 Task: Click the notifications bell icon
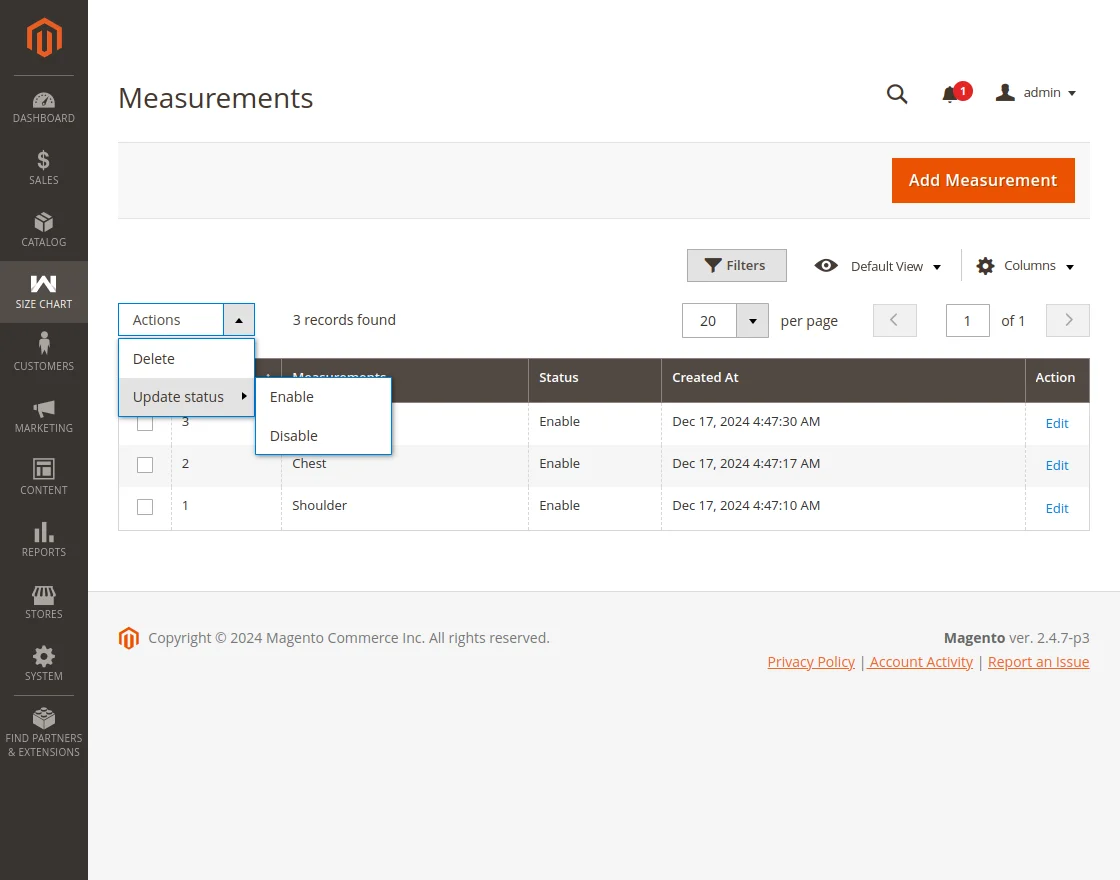(x=950, y=94)
